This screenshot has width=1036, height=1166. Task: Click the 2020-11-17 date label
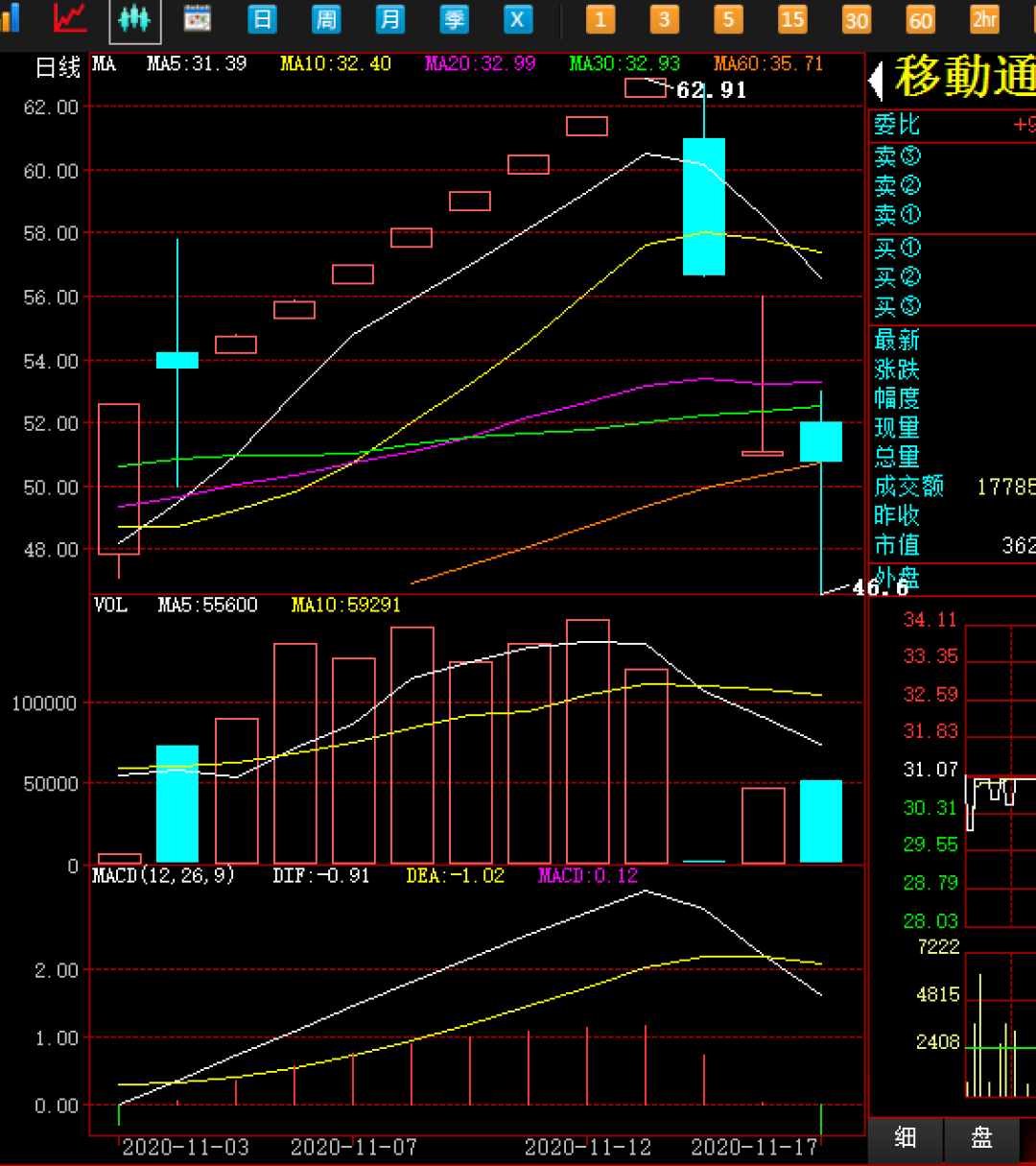(755, 1147)
